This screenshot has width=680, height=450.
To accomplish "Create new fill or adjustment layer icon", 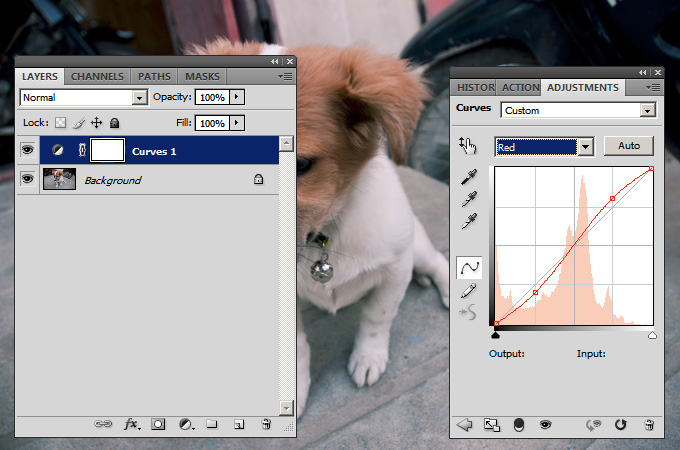I will 186,424.
